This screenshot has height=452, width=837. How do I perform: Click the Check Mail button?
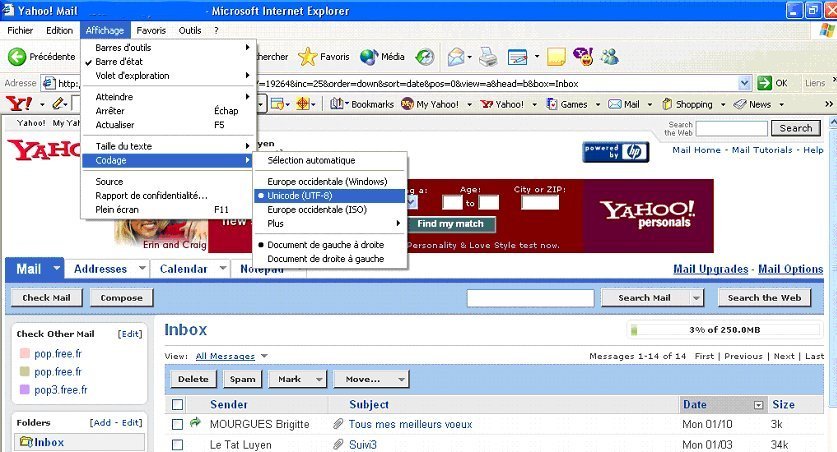[46, 298]
